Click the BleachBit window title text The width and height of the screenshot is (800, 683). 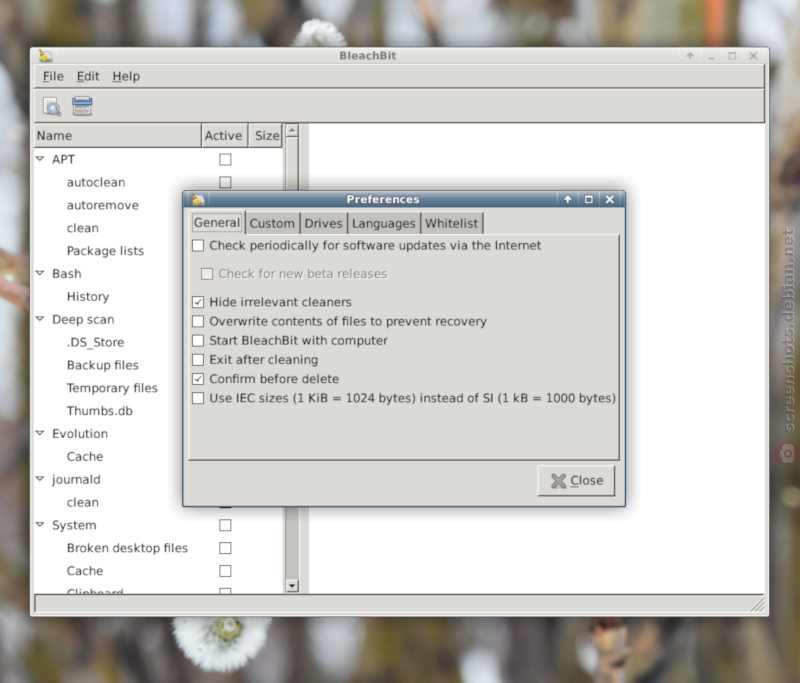[367, 56]
